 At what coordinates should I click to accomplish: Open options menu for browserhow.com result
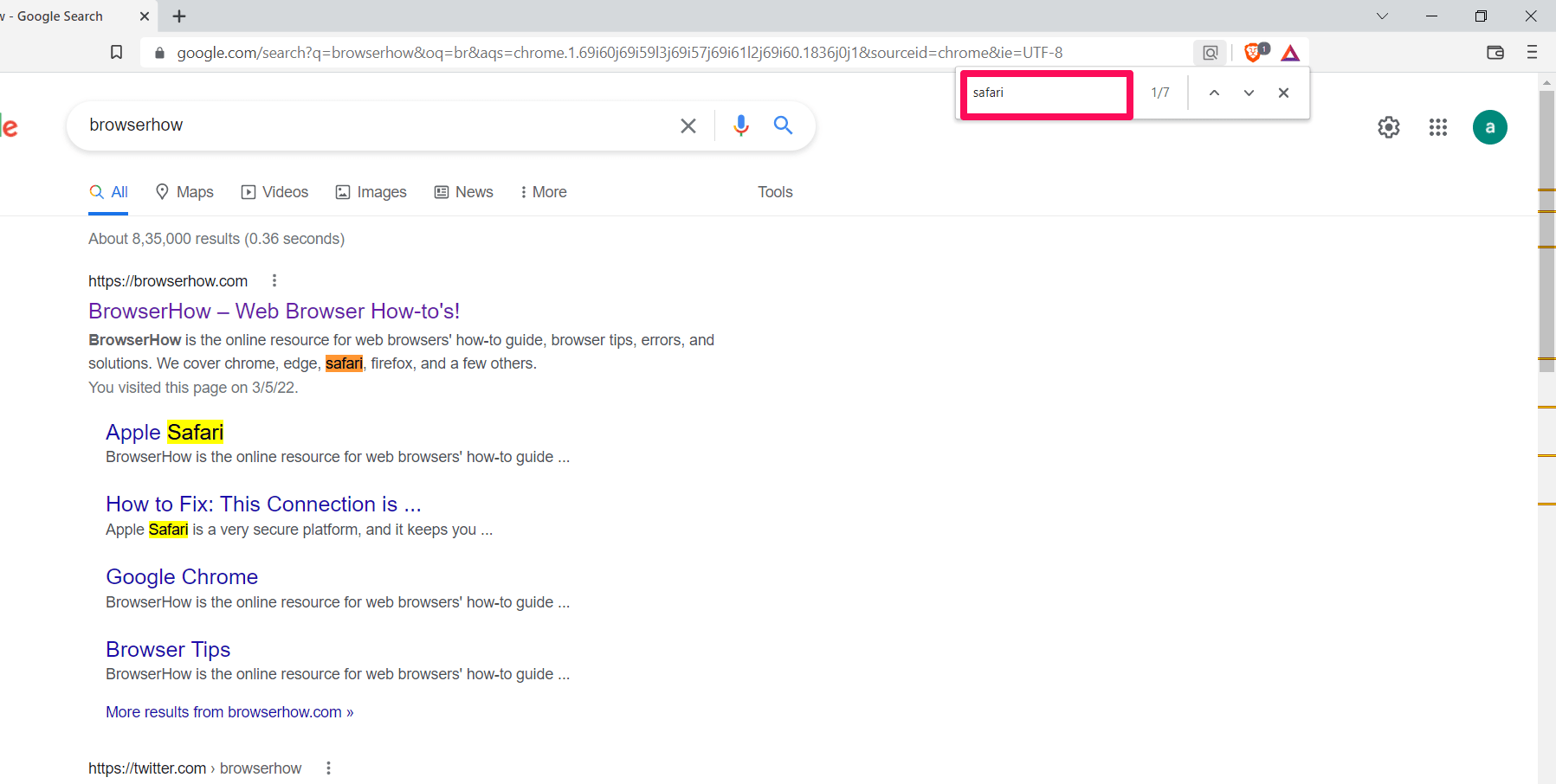click(274, 280)
